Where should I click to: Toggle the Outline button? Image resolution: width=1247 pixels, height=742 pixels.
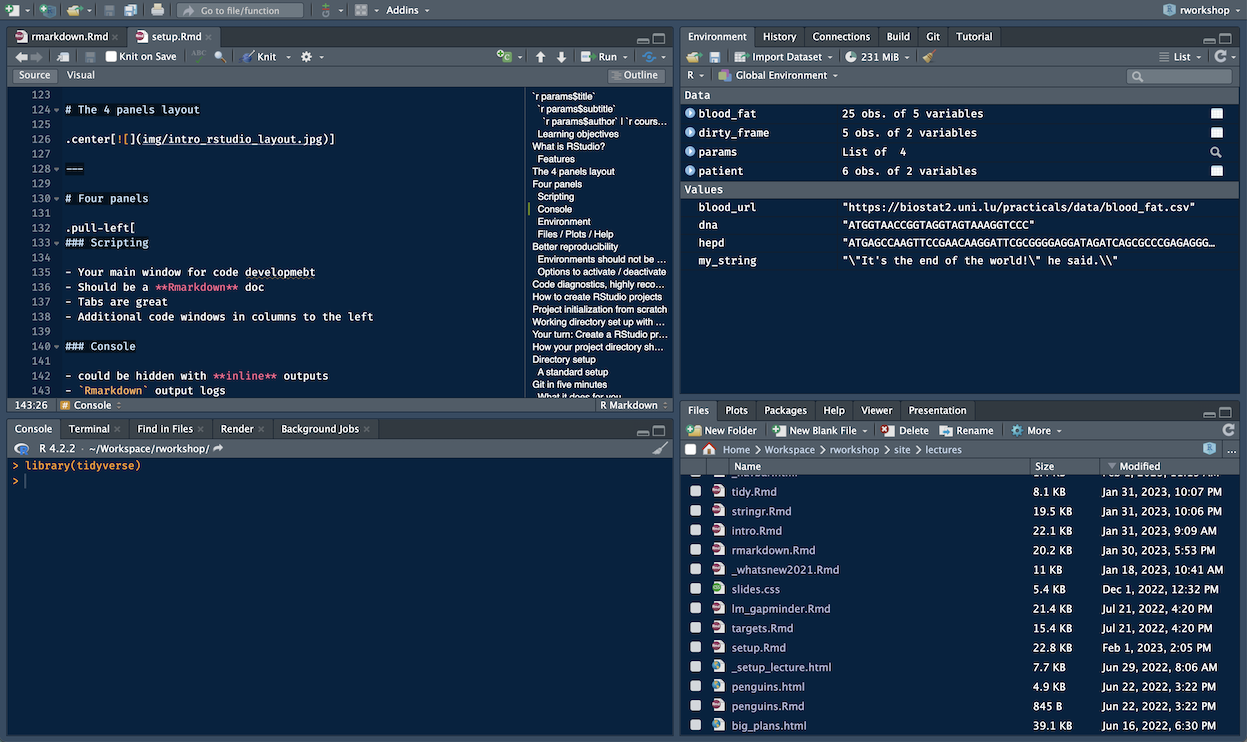point(635,75)
